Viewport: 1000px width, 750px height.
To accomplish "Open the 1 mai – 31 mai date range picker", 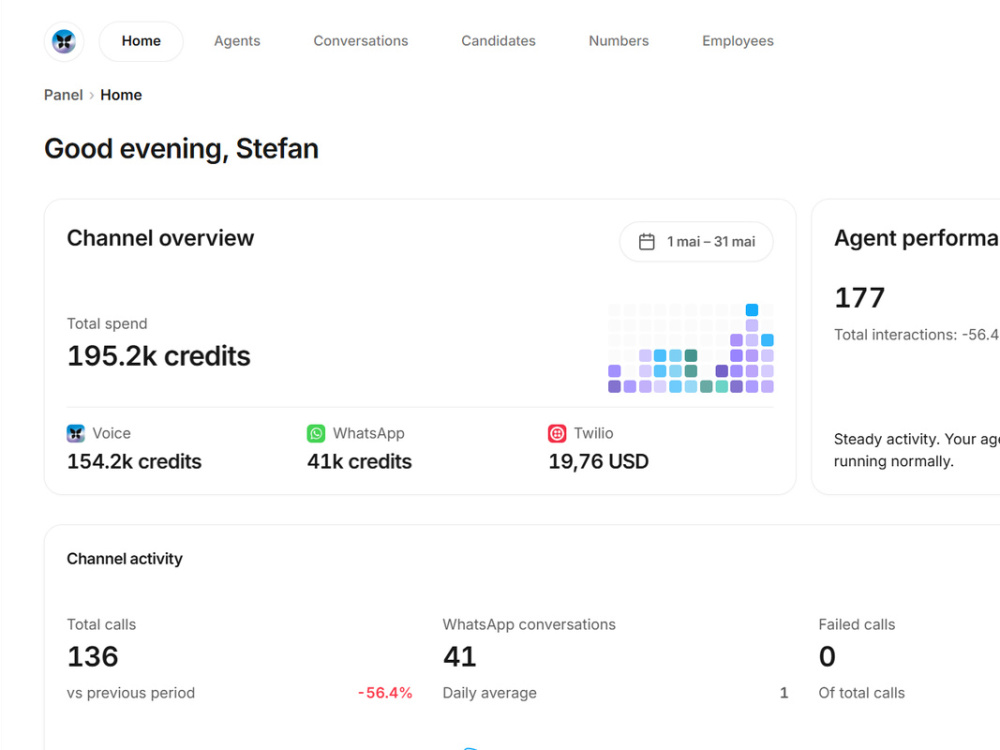I will pyautogui.click(x=696, y=242).
